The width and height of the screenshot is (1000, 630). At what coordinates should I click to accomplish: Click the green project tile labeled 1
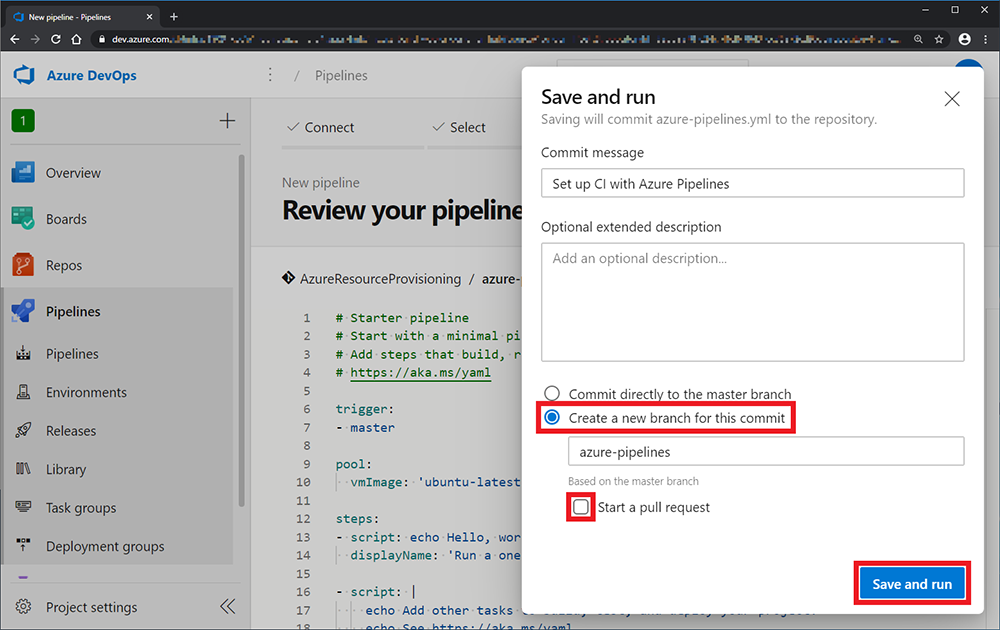click(23, 121)
